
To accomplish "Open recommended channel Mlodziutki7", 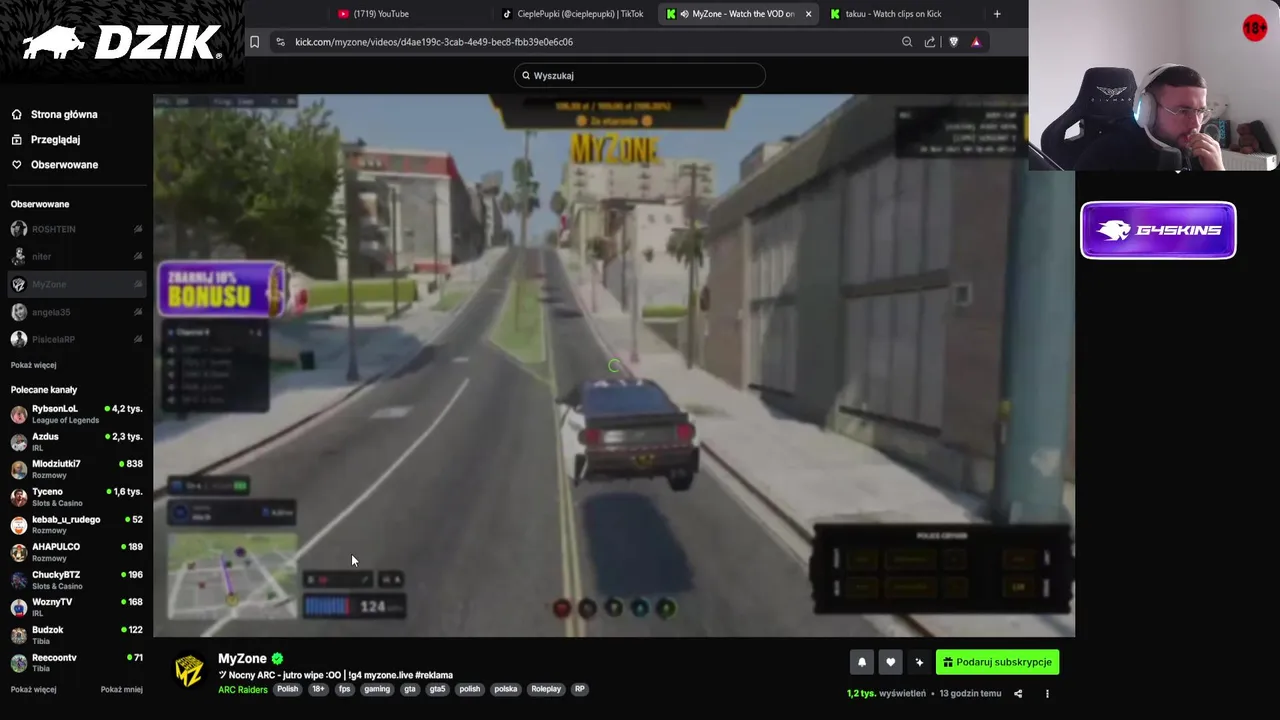I will click(x=77, y=469).
